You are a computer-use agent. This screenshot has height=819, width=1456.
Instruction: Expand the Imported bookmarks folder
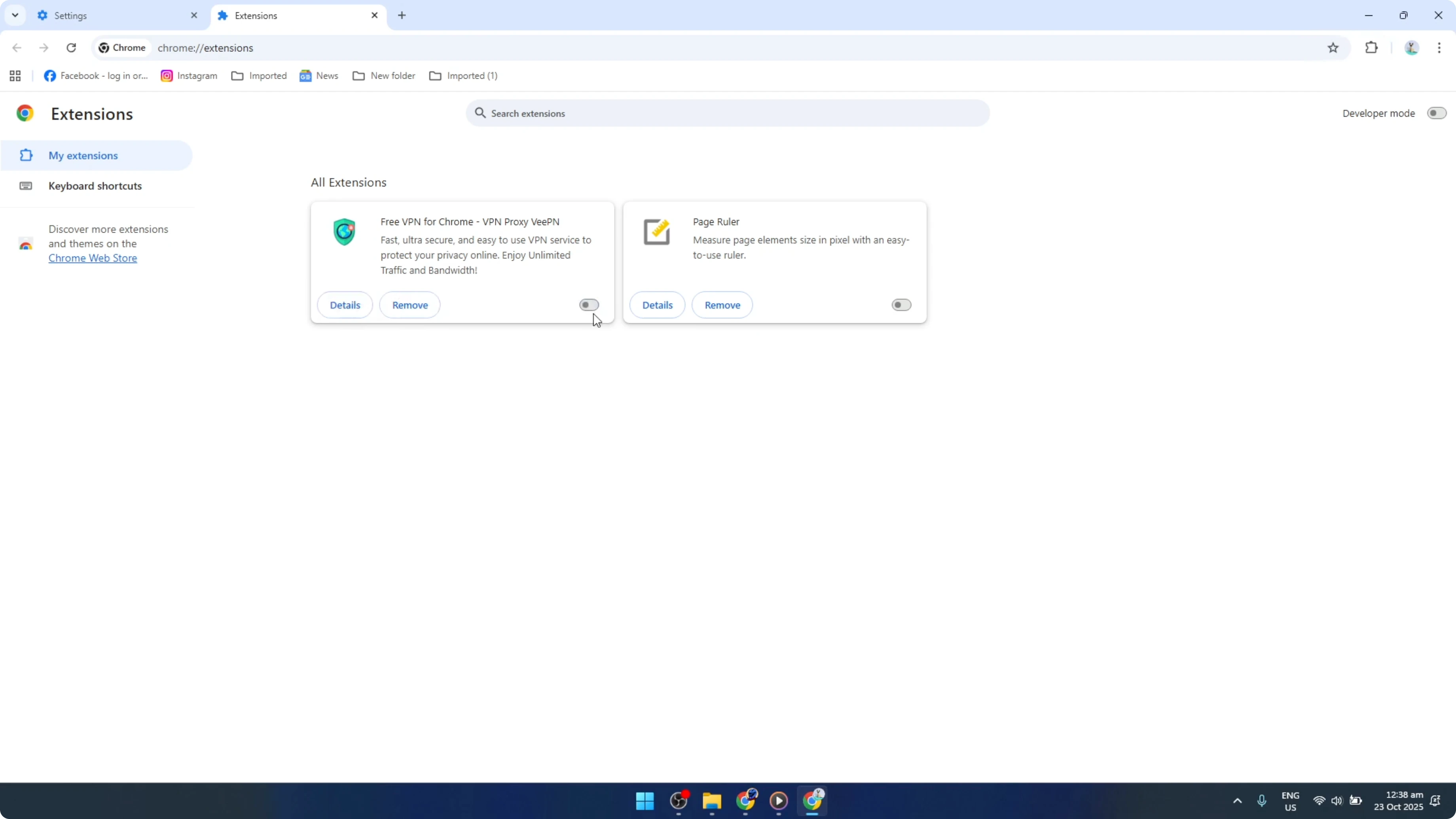(x=259, y=75)
